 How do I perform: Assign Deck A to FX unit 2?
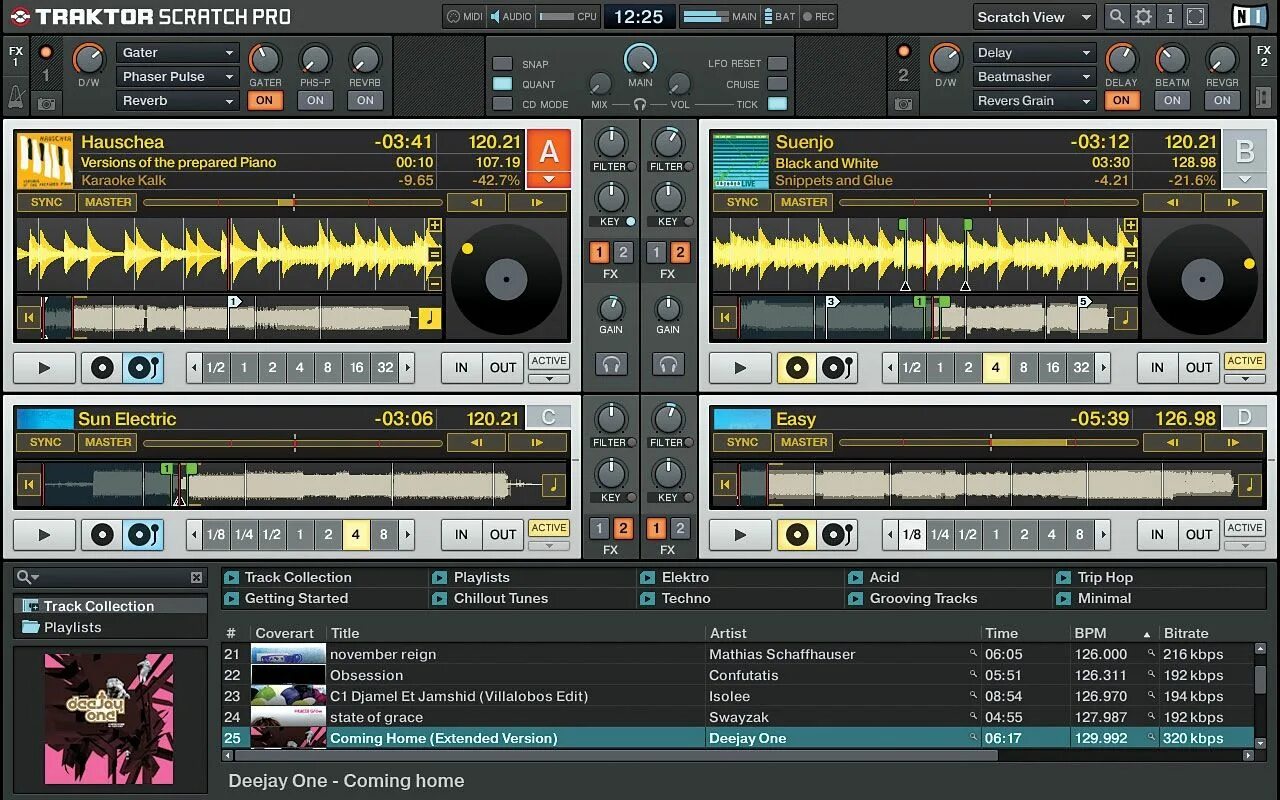(x=623, y=253)
